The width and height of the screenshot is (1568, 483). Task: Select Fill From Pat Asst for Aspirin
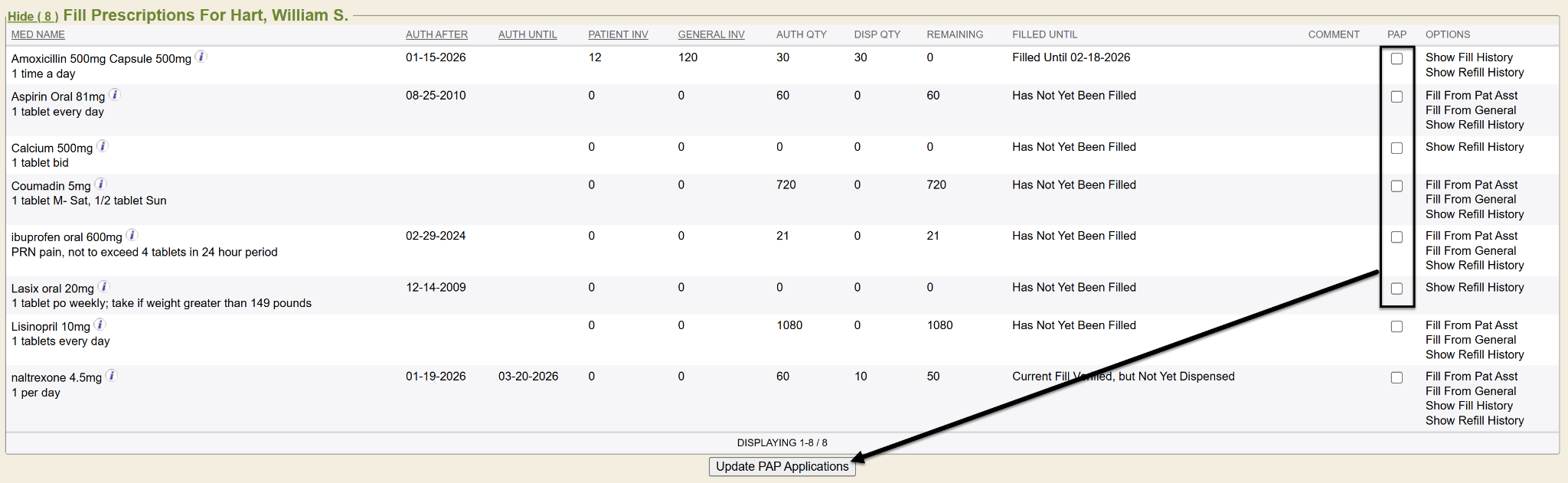[x=1471, y=96]
